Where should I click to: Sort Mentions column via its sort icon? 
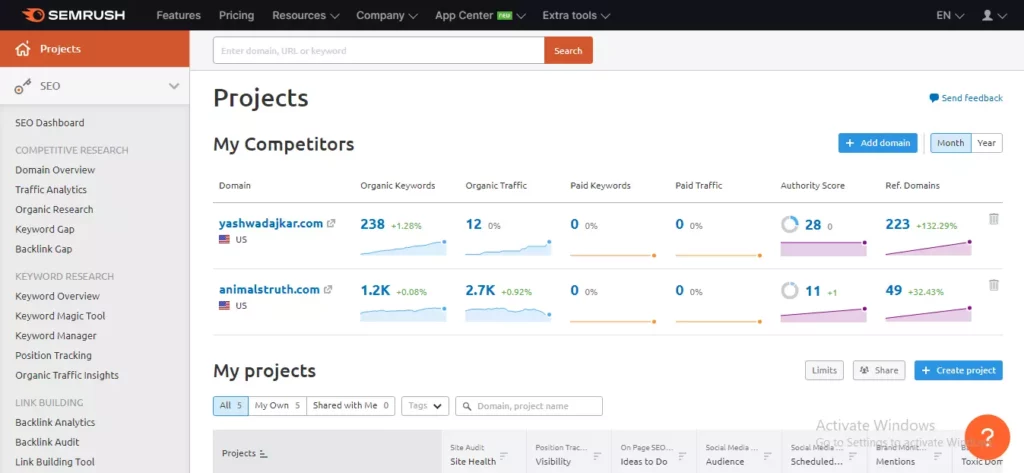pos(938,455)
